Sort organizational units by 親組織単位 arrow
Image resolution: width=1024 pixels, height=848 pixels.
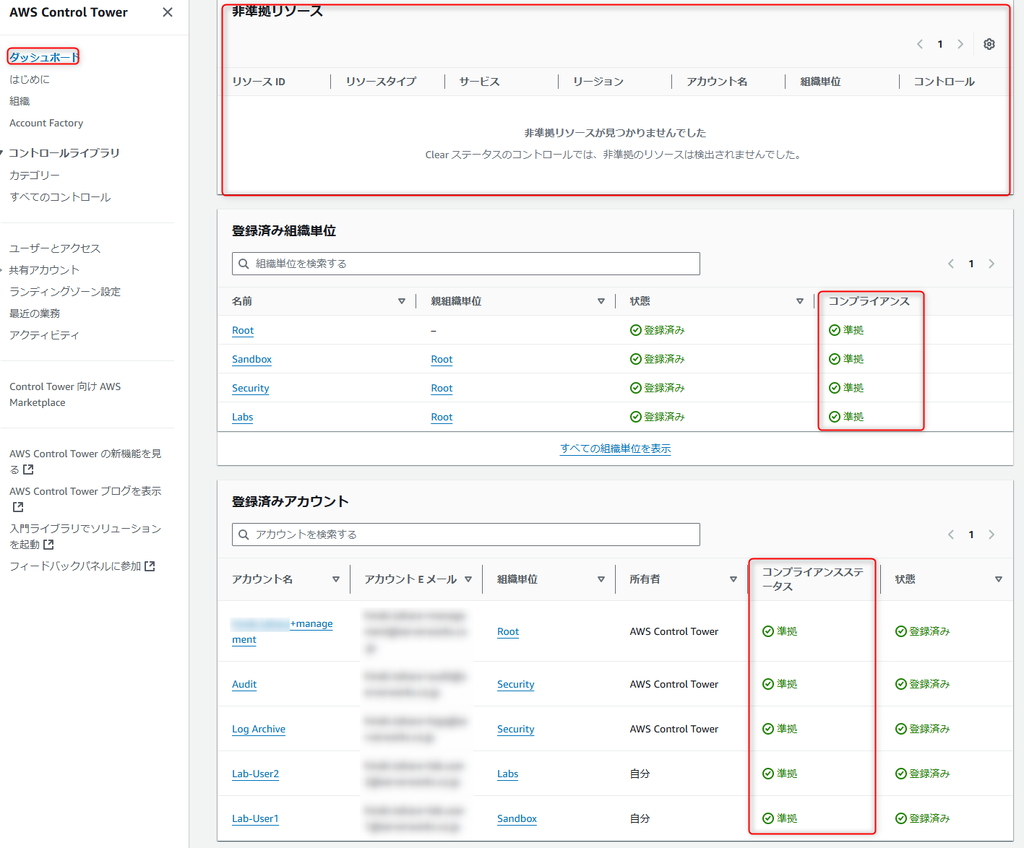(601, 301)
